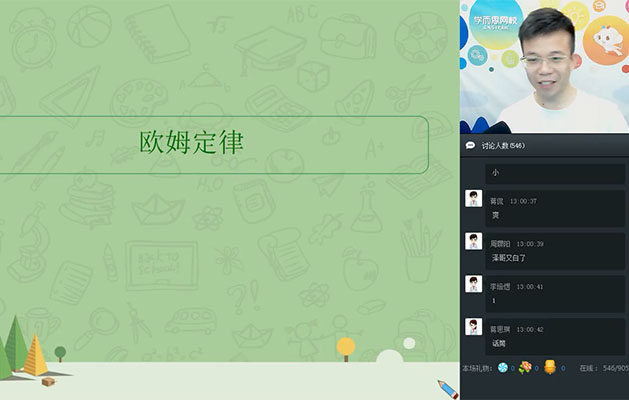The height and width of the screenshot is (400, 629).
Task: Click the chat message "1" at 13:00:41
Action: coord(555,294)
